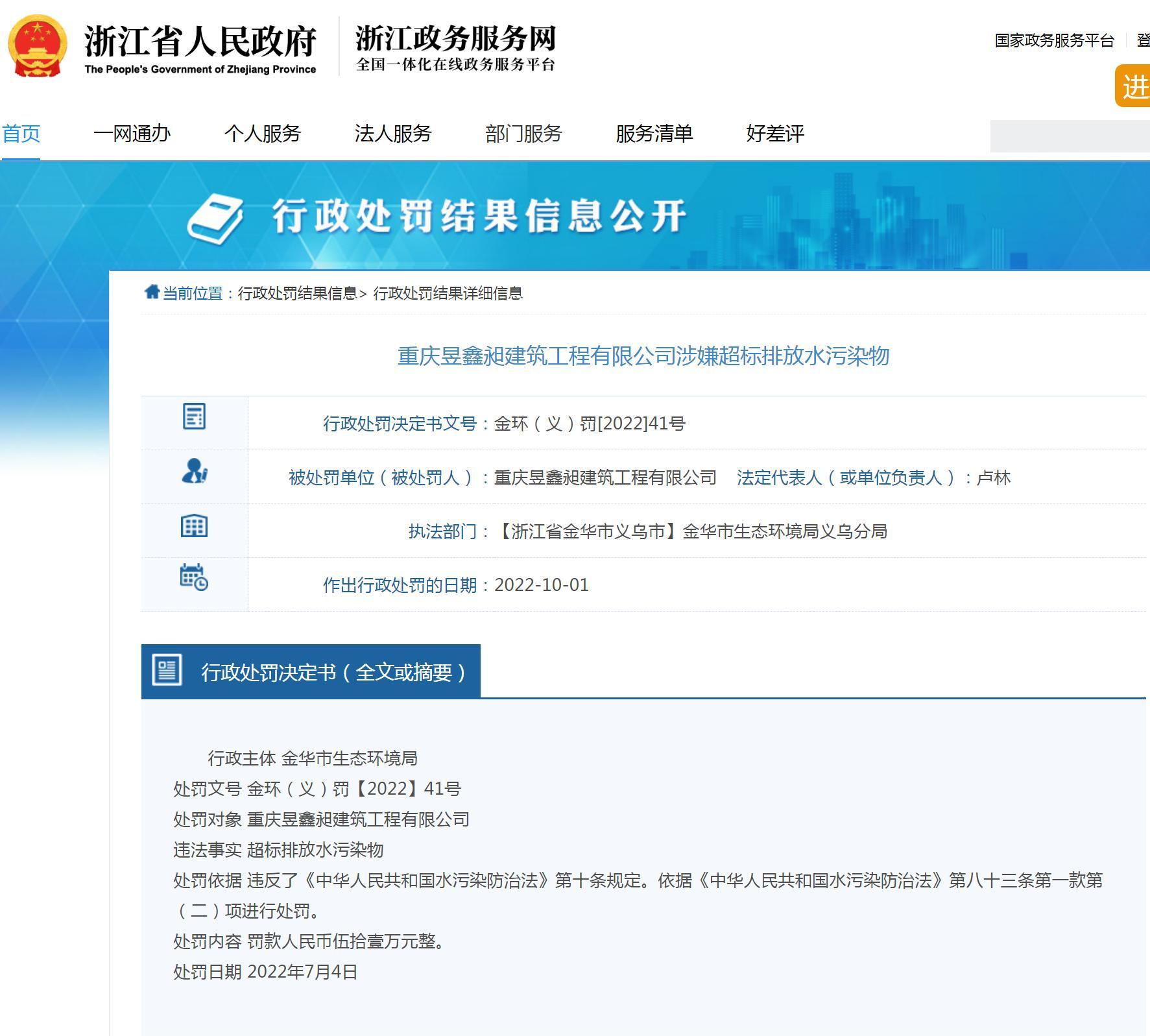Screen dimensions: 1150x1036
Task: Click the calendar icon in the 日期 row
Action: point(194,577)
